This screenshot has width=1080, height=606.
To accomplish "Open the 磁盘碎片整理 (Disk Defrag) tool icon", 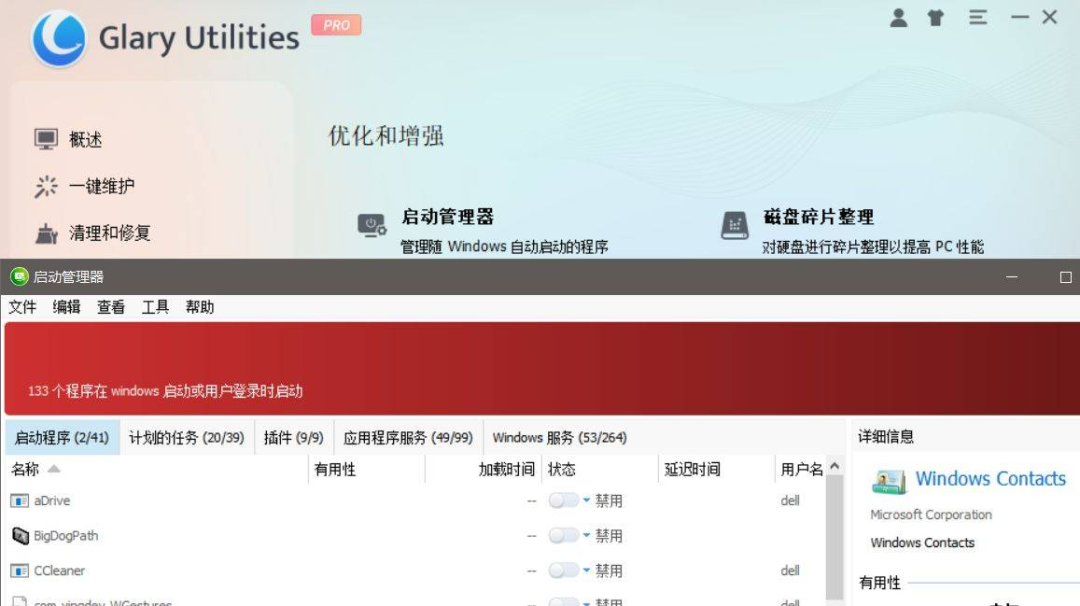I will click(x=733, y=224).
